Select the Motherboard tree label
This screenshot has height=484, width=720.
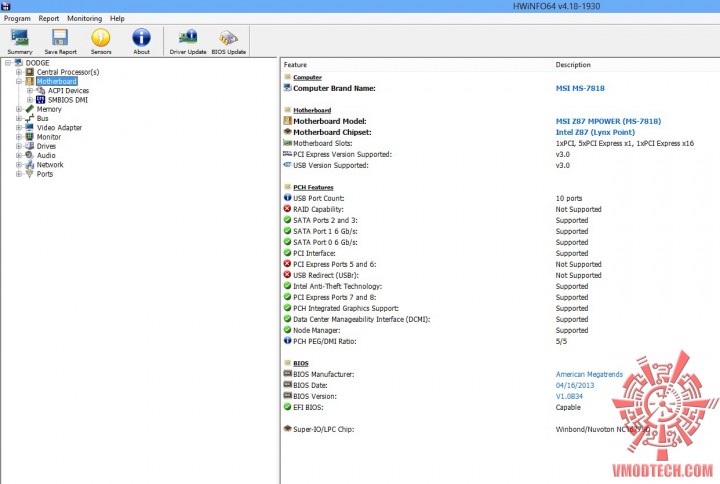pos(56,81)
